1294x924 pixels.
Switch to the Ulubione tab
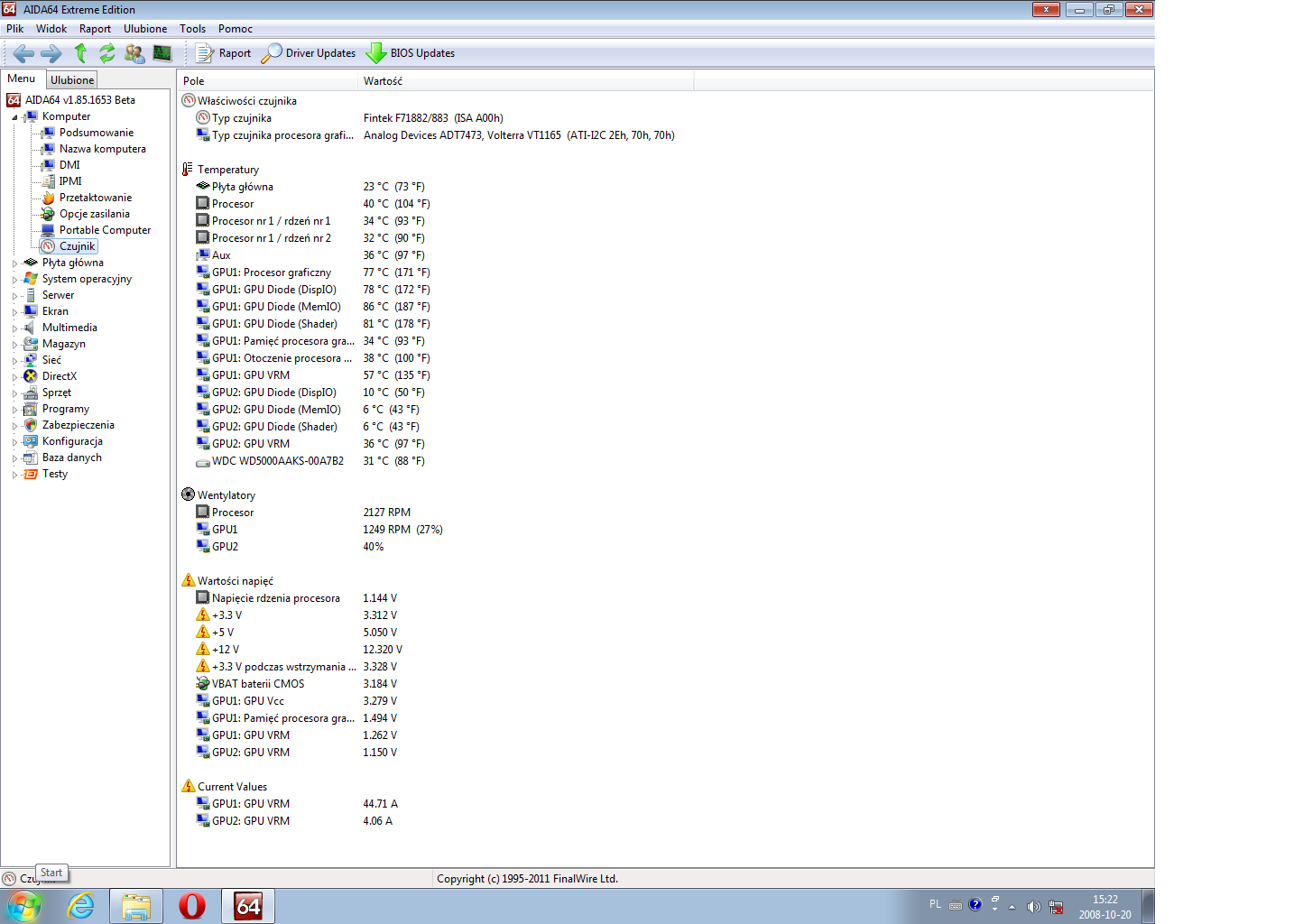pyautogui.click(x=72, y=80)
